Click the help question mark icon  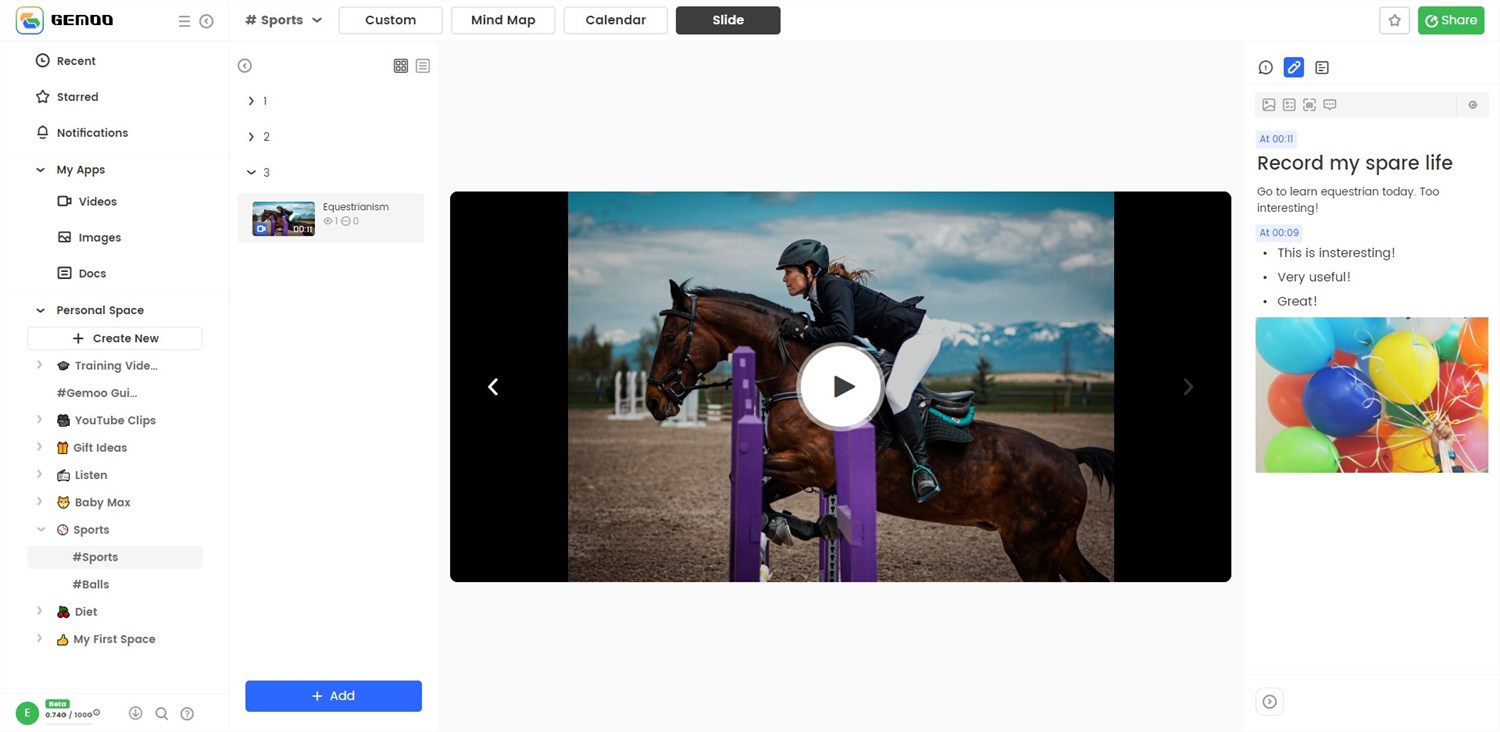[x=187, y=714]
